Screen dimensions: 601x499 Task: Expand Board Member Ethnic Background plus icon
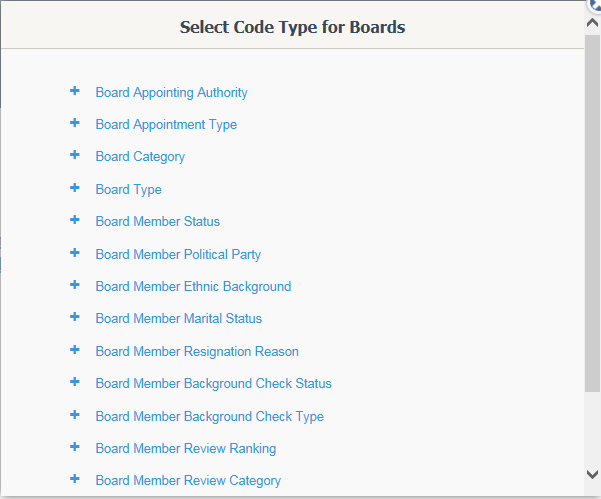[x=75, y=285]
